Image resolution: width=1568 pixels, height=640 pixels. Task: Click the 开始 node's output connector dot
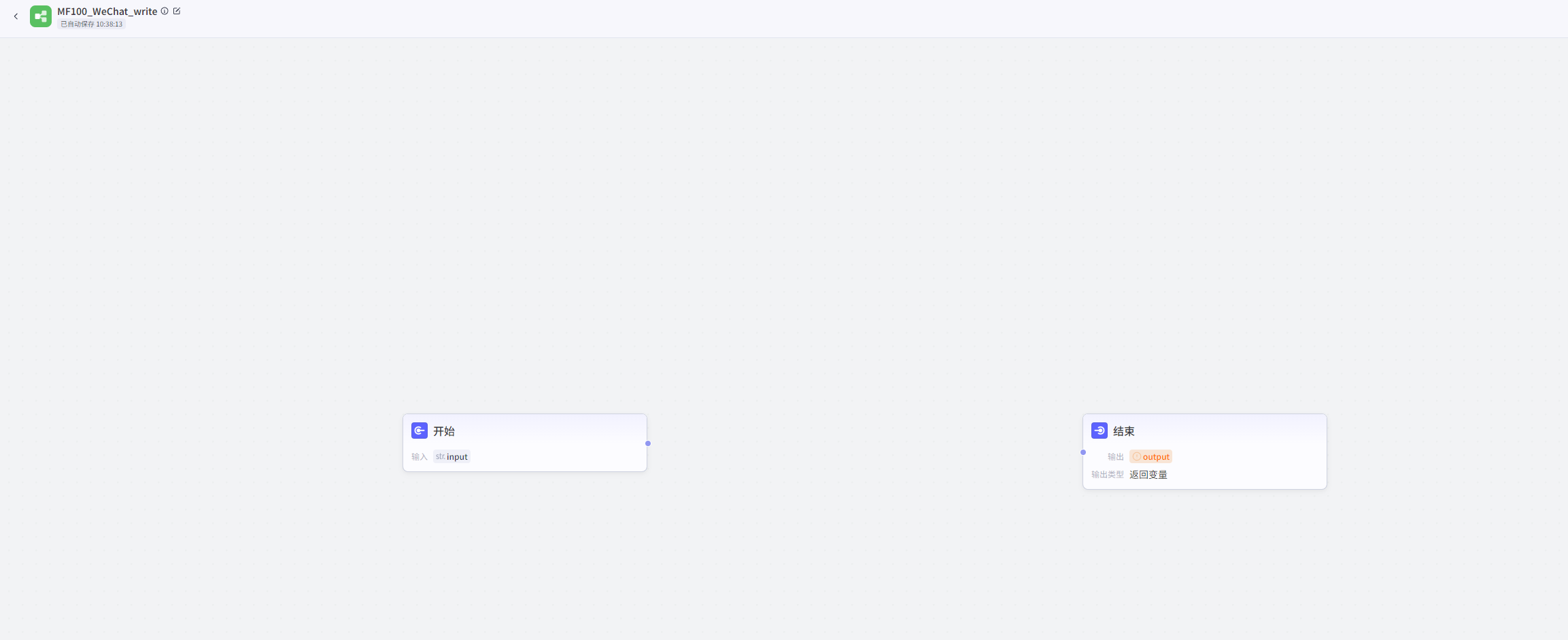tap(648, 443)
